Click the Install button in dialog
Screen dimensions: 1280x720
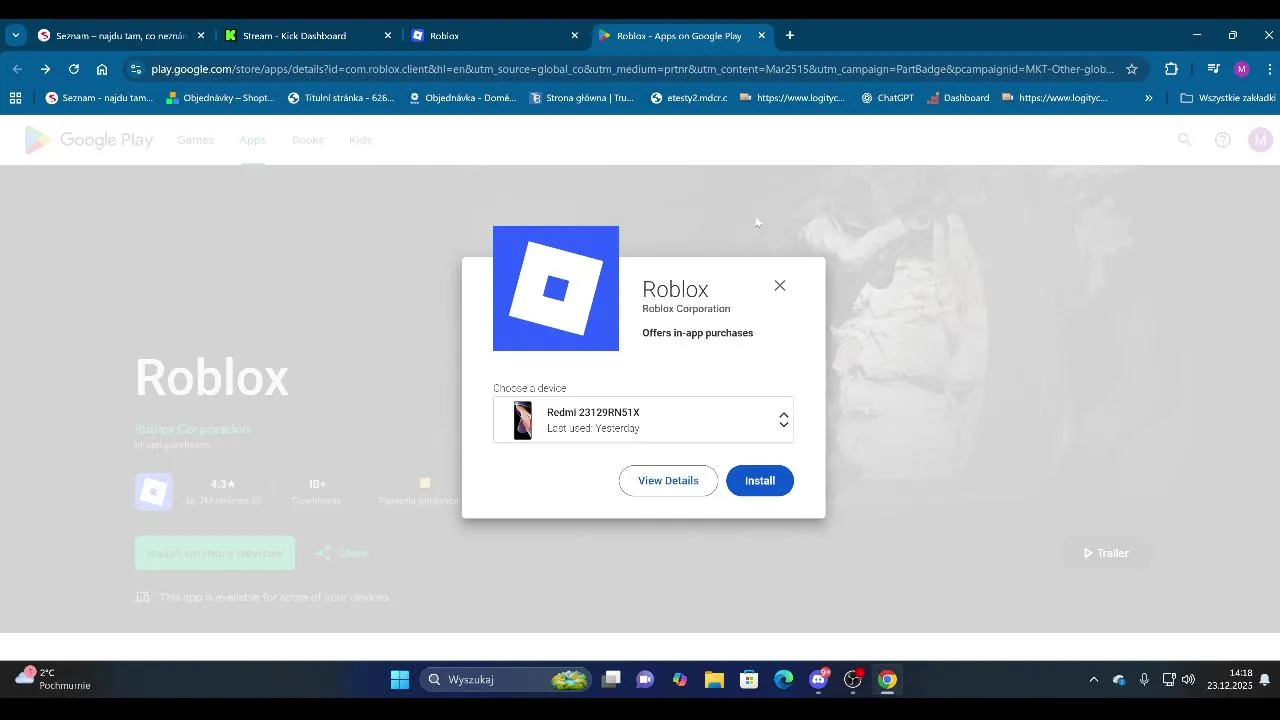click(x=760, y=481)
